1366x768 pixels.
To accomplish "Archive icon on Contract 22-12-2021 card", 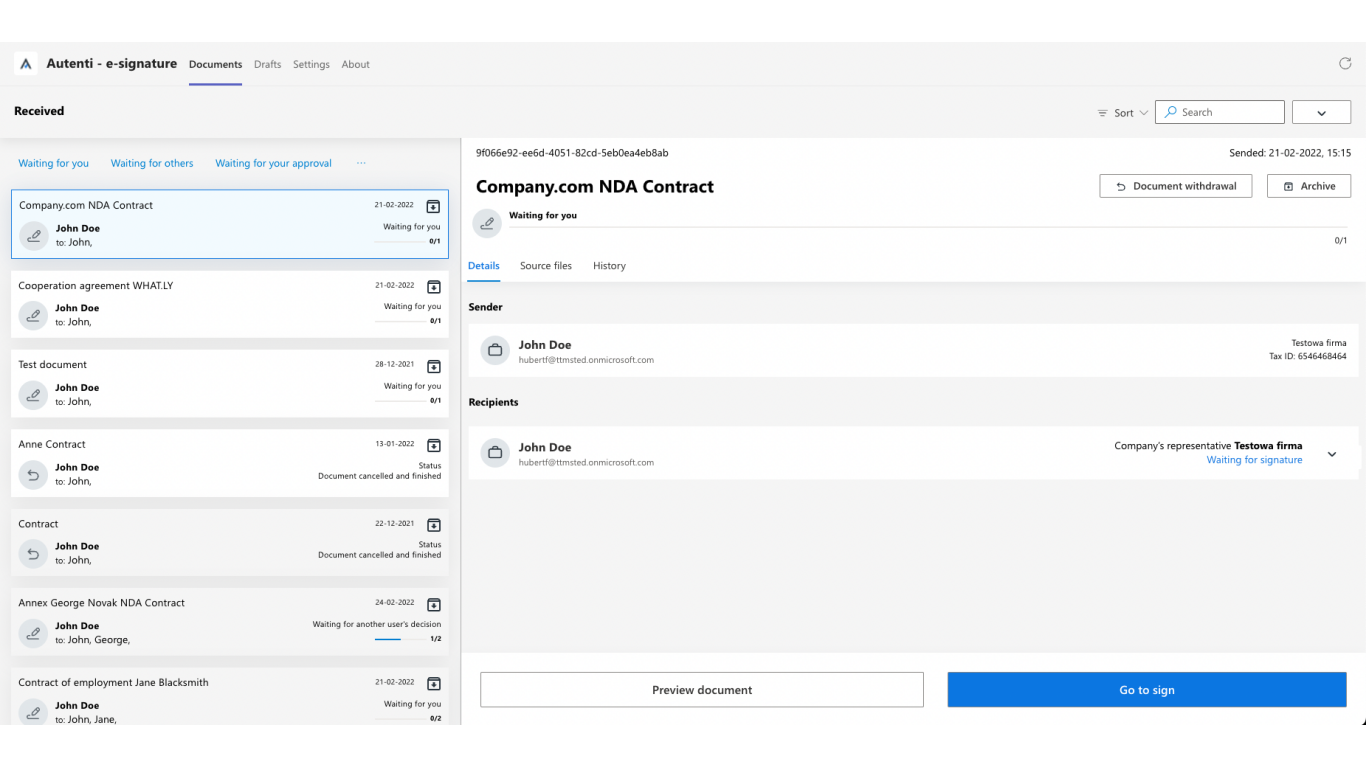I will (433, 525).
